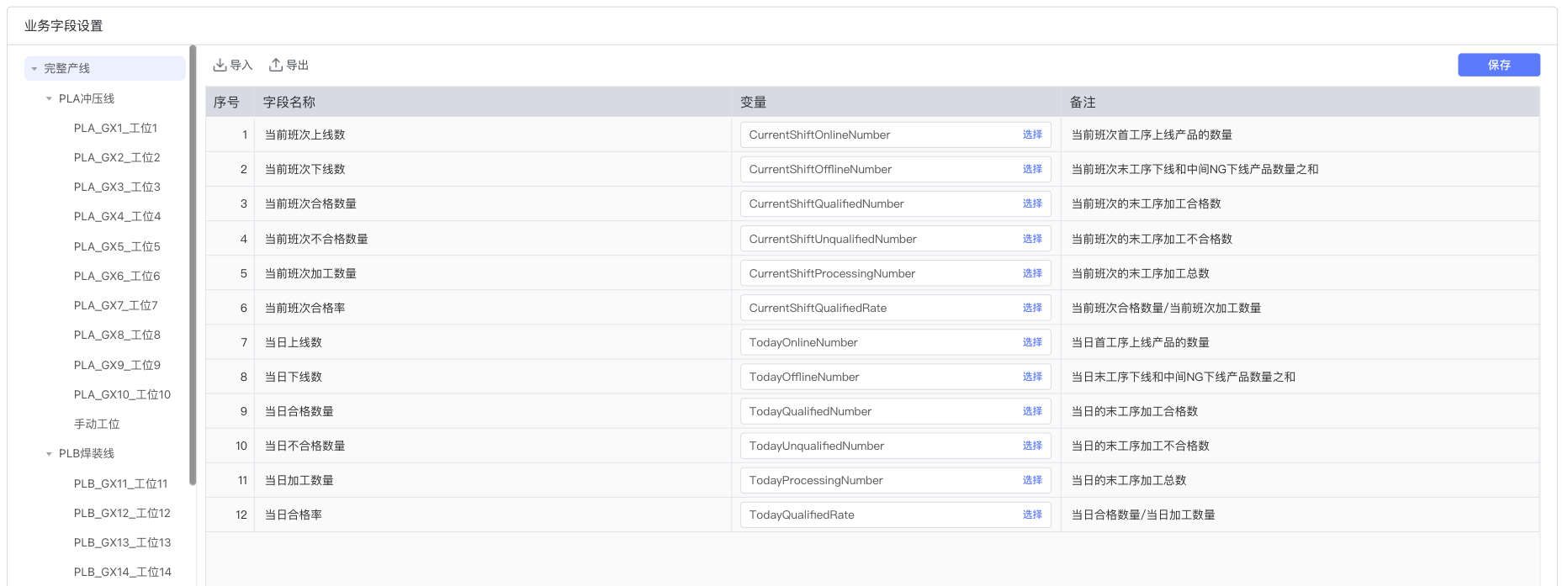Click 选择 link for CurrentShiftOnlineNumber
The width and height of the screenshot is (1568, 586).
(x=1032, y=135)
